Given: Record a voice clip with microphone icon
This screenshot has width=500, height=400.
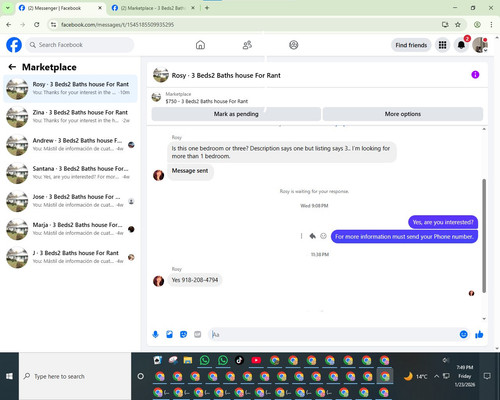Looking at the screenshot, I should pos(155,334).
